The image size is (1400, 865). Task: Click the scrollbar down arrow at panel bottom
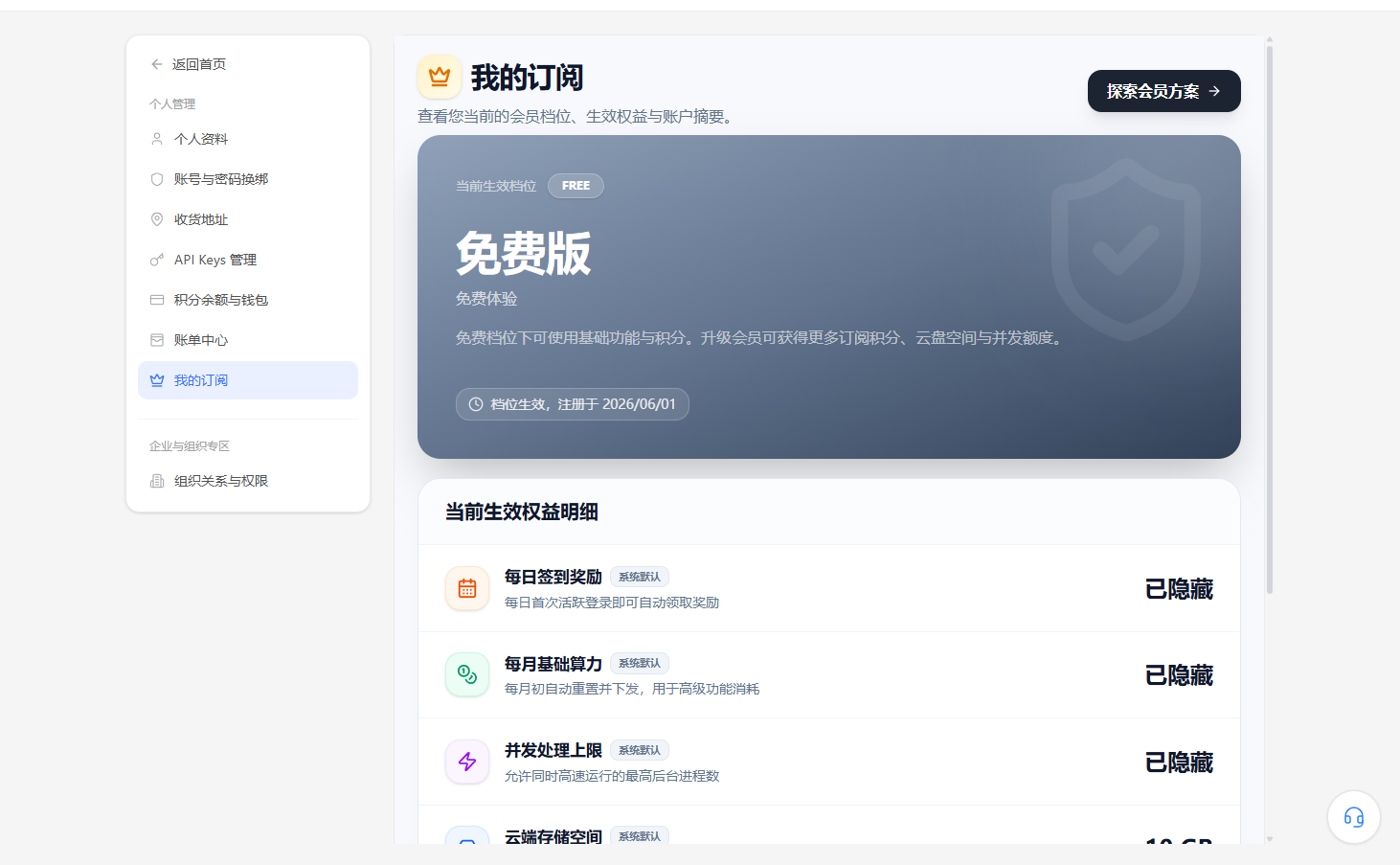pos(1270,839)
